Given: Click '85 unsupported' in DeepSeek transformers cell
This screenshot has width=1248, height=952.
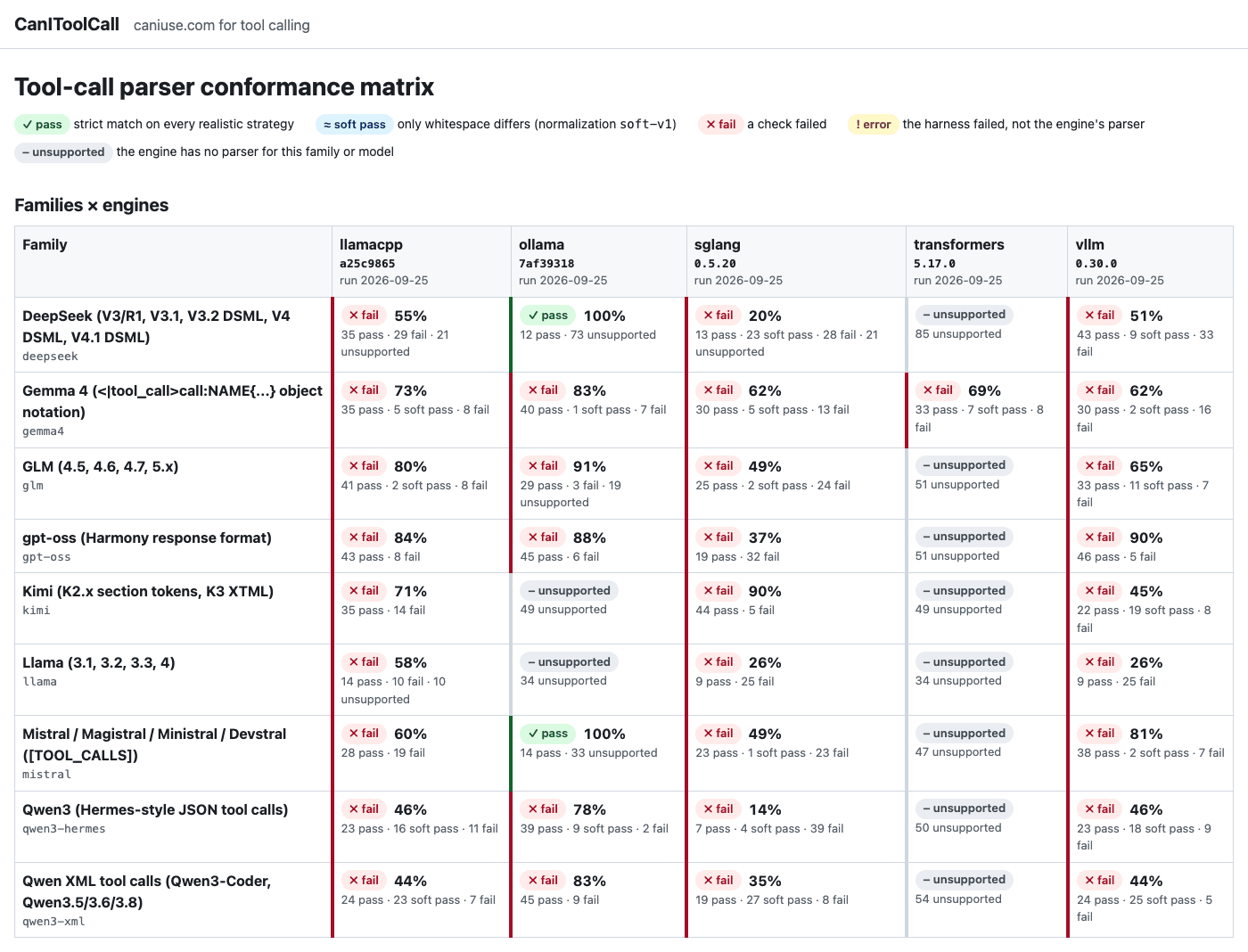Looking at the screenshot, I should click(x=958, y=334).
